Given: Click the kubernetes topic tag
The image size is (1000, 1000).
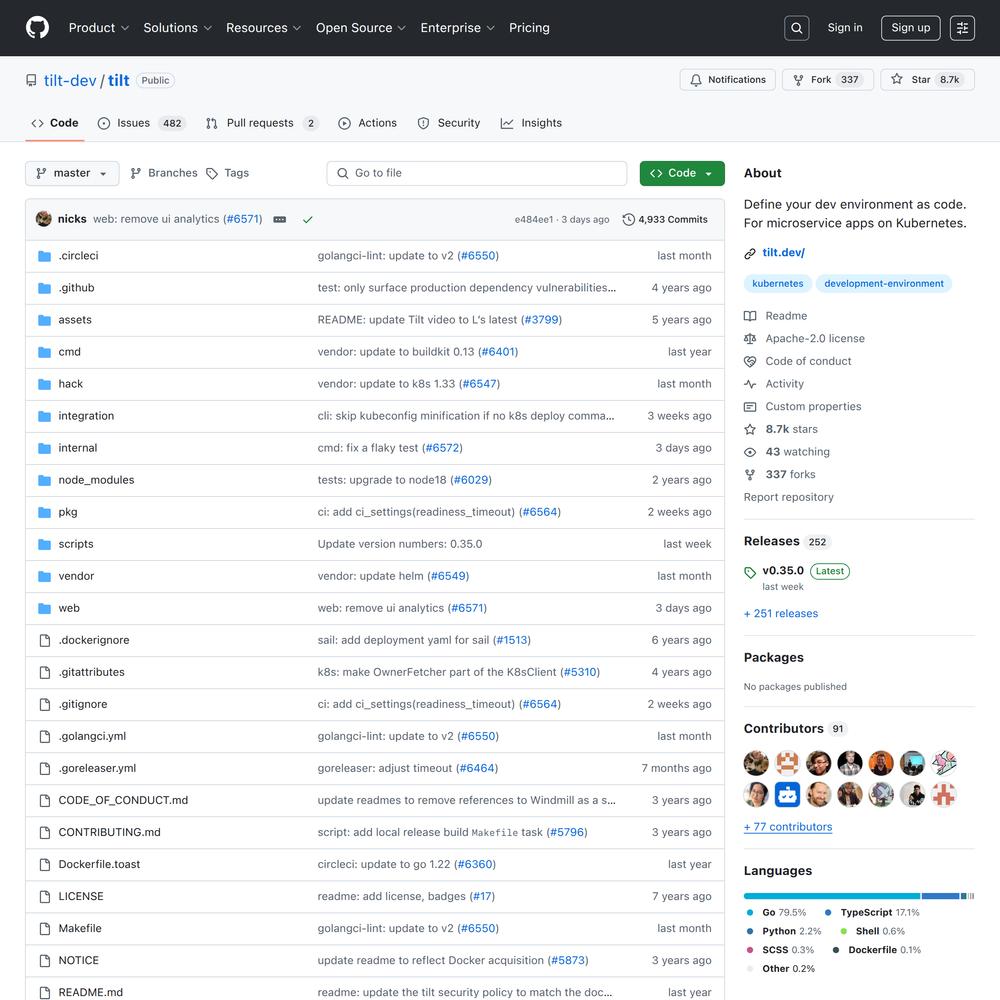Looking at the screenshot, I should point(777,284).
